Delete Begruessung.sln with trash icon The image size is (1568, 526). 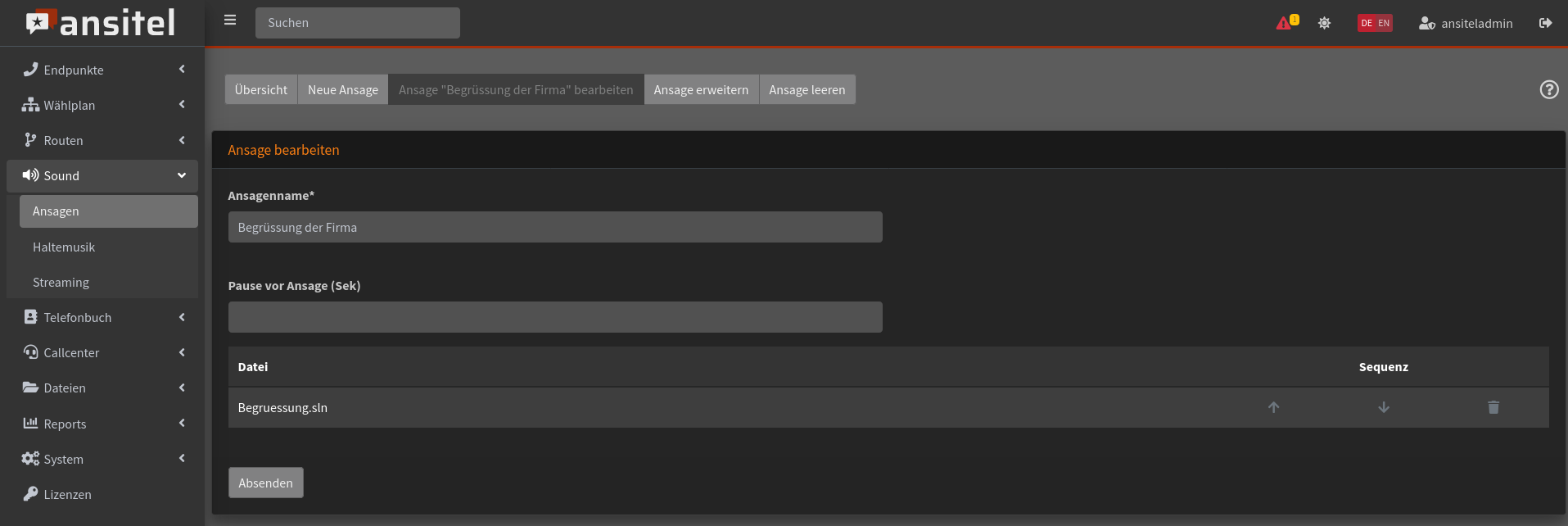coord(1493,407)
